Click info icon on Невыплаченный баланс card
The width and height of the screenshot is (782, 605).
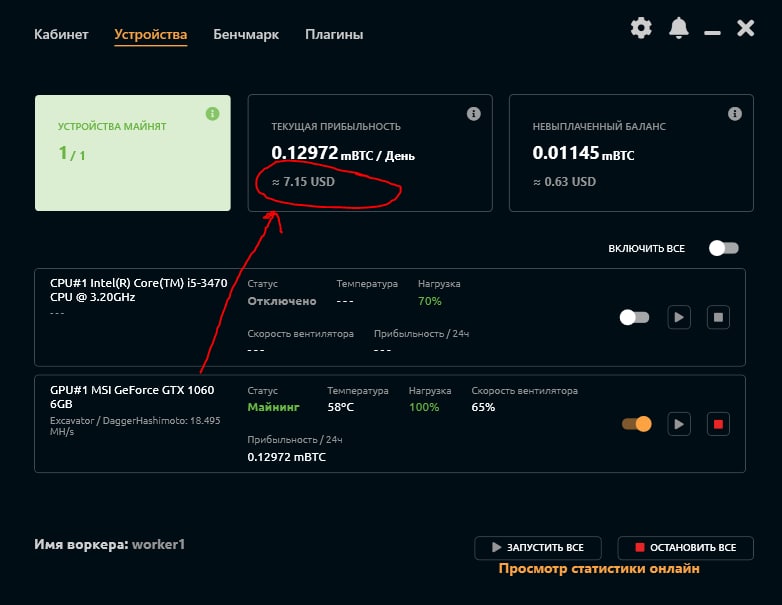point(735,114)
